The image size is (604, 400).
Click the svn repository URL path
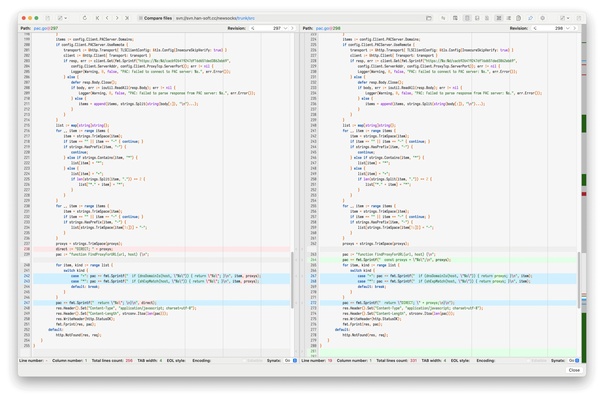(x=215, y=18)
